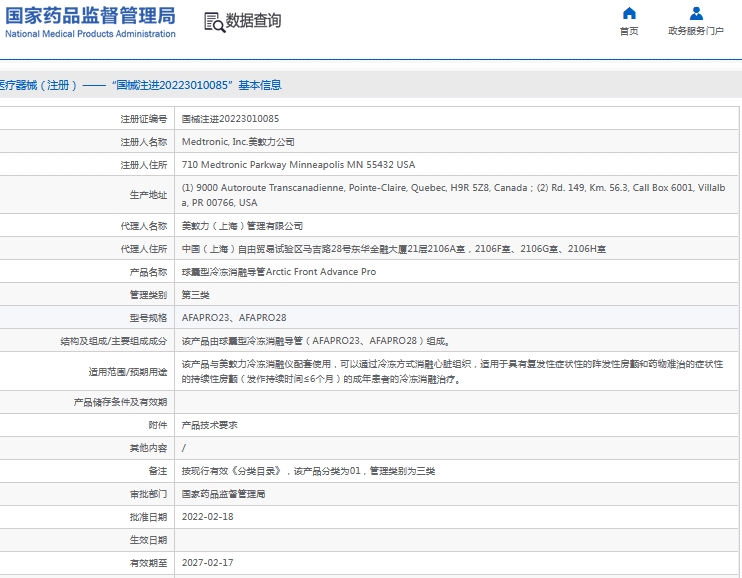This screenshot has height=578, width=742.
Task: Select the intended use paragraph 该产品与美敦力冷冻消融仪配套使用
Action: (452, 372)
